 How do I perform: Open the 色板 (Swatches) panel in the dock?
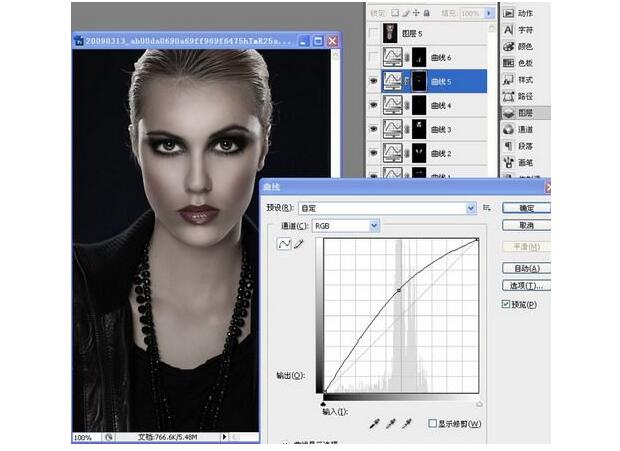click(519, 63)
